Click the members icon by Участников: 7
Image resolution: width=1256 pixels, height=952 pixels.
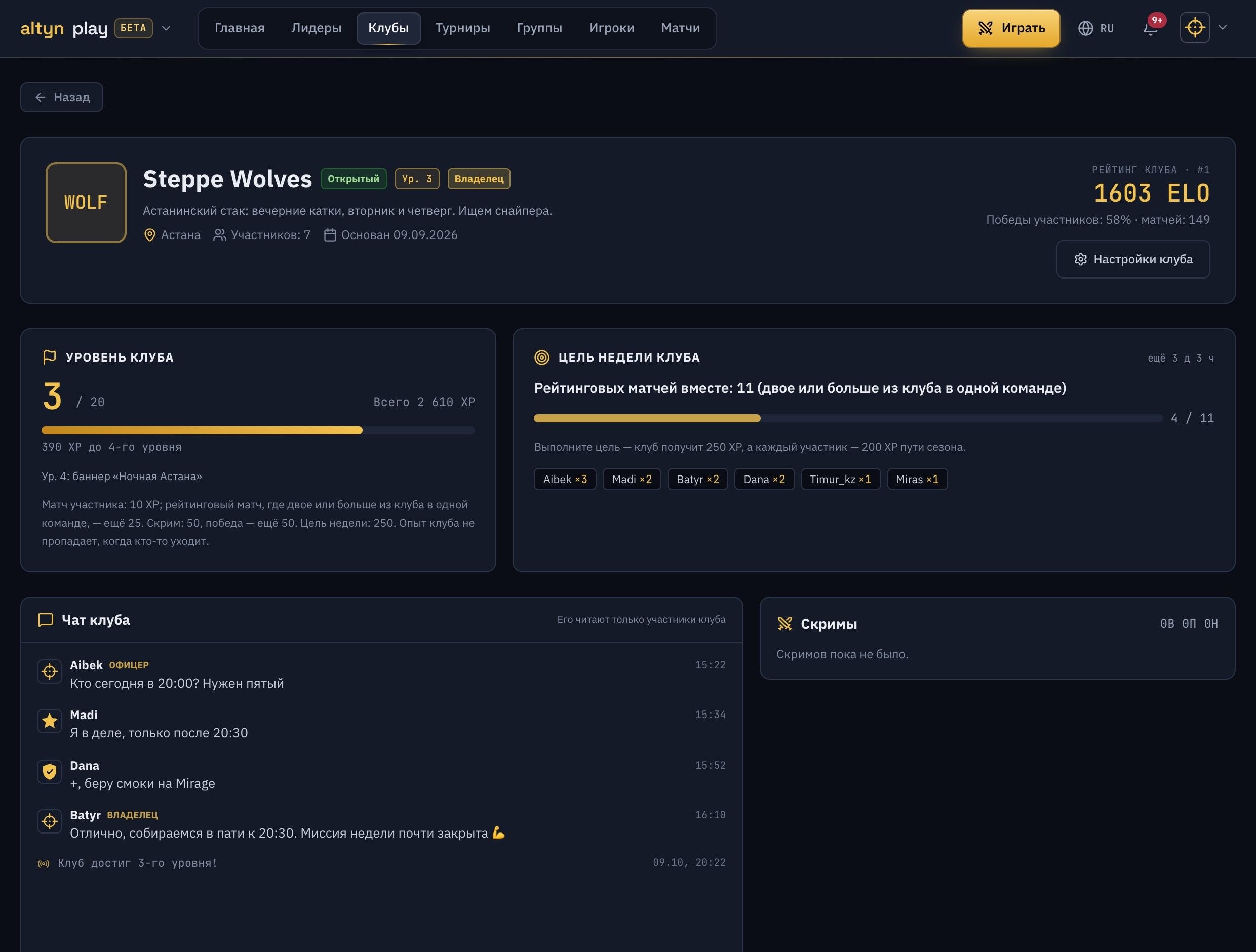click(x=219, y=235)
